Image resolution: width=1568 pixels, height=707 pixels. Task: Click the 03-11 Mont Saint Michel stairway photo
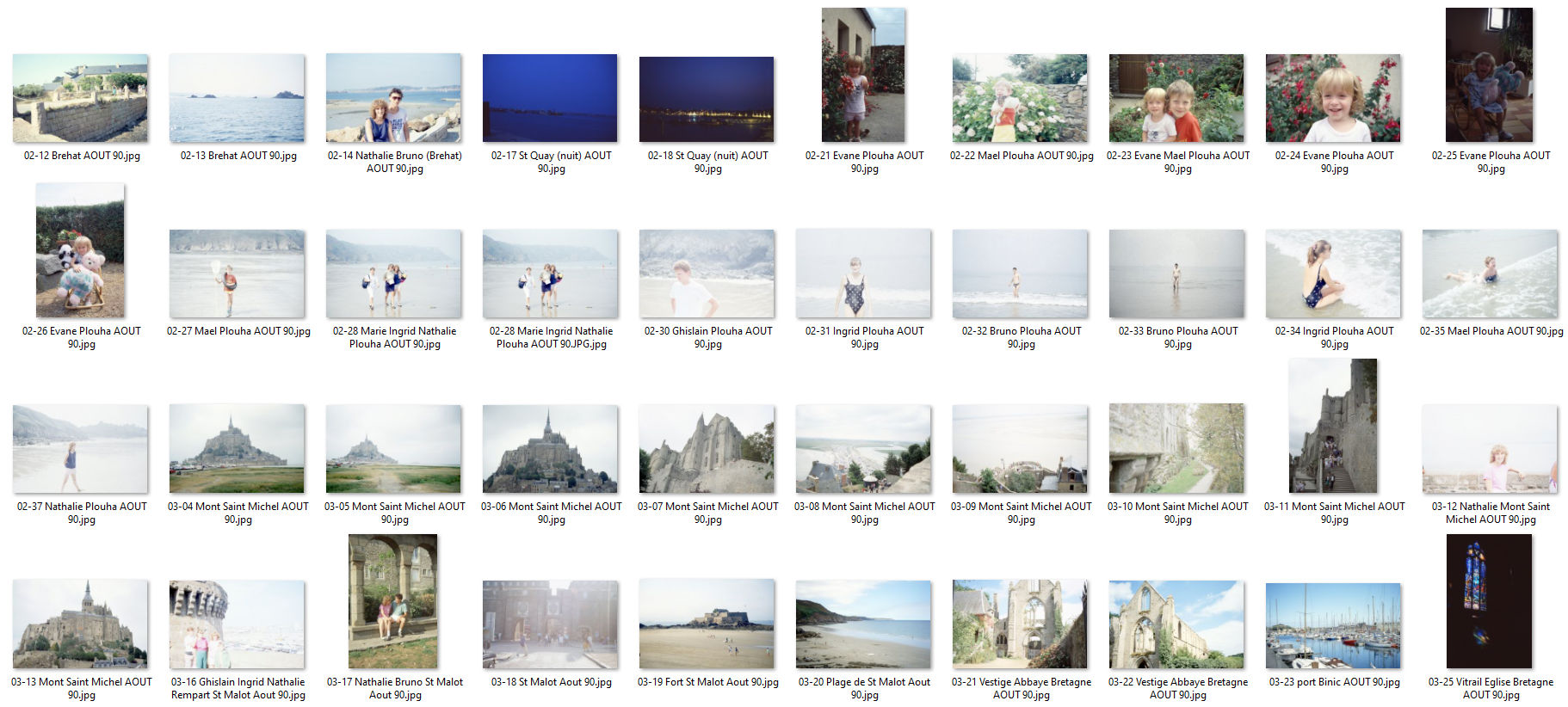[x=1333, y=426]
